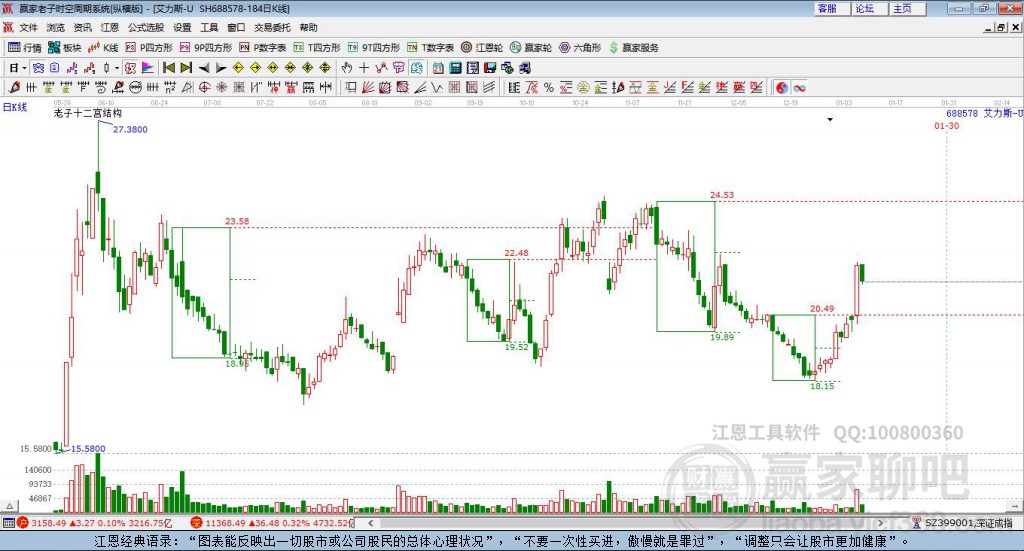Step chart right with black right arrow

(x=221, y=68)
